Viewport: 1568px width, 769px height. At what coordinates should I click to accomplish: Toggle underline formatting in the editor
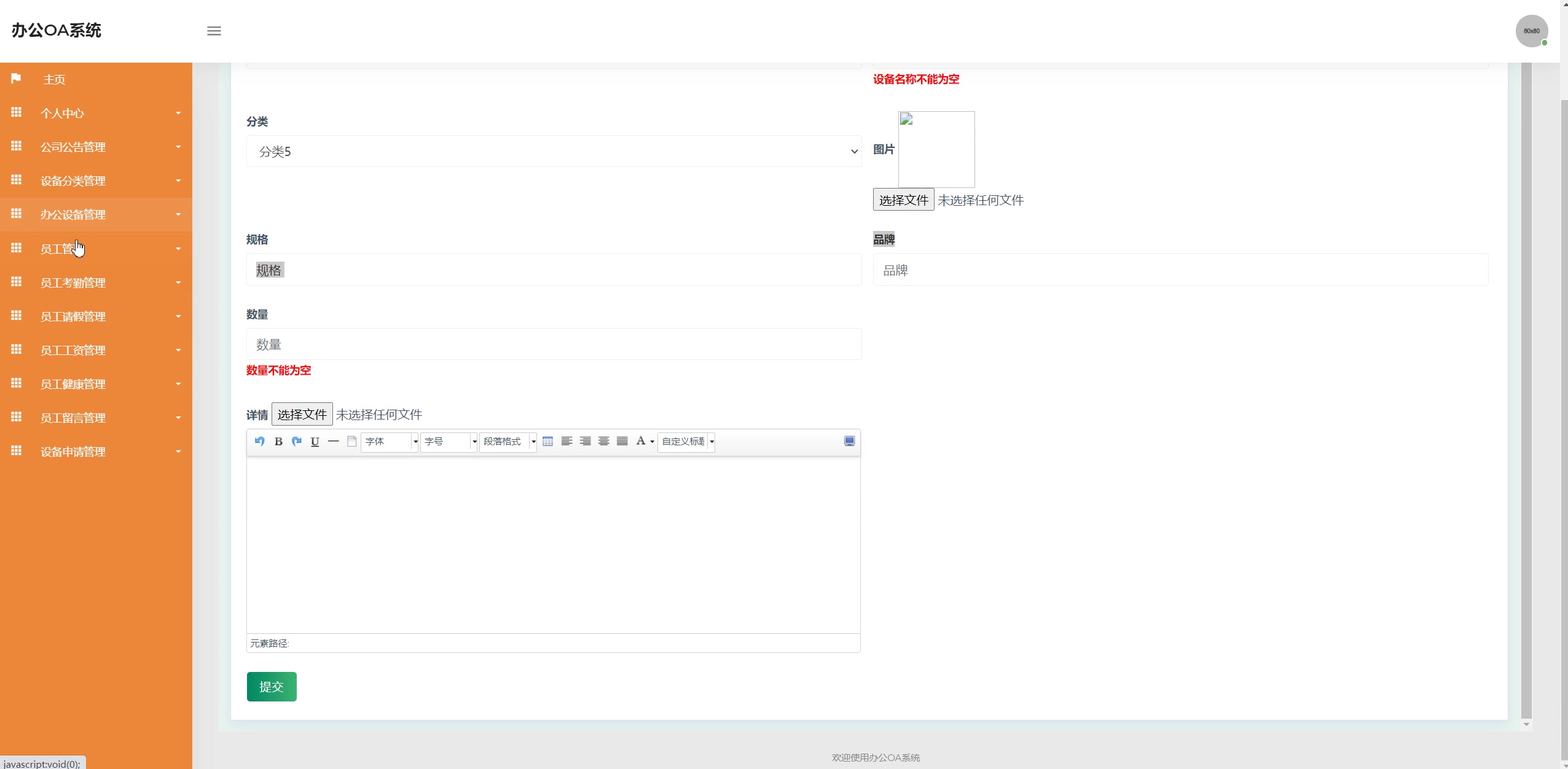coord(315,441)
